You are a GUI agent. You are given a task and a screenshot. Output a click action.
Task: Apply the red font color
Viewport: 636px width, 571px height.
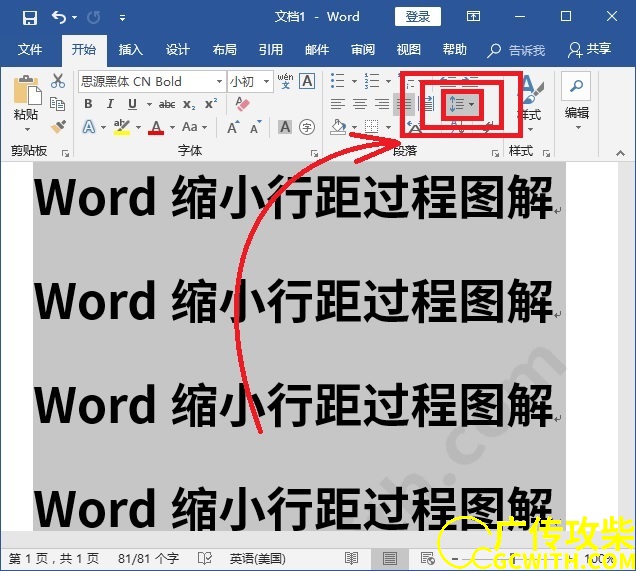coord(156,127)
